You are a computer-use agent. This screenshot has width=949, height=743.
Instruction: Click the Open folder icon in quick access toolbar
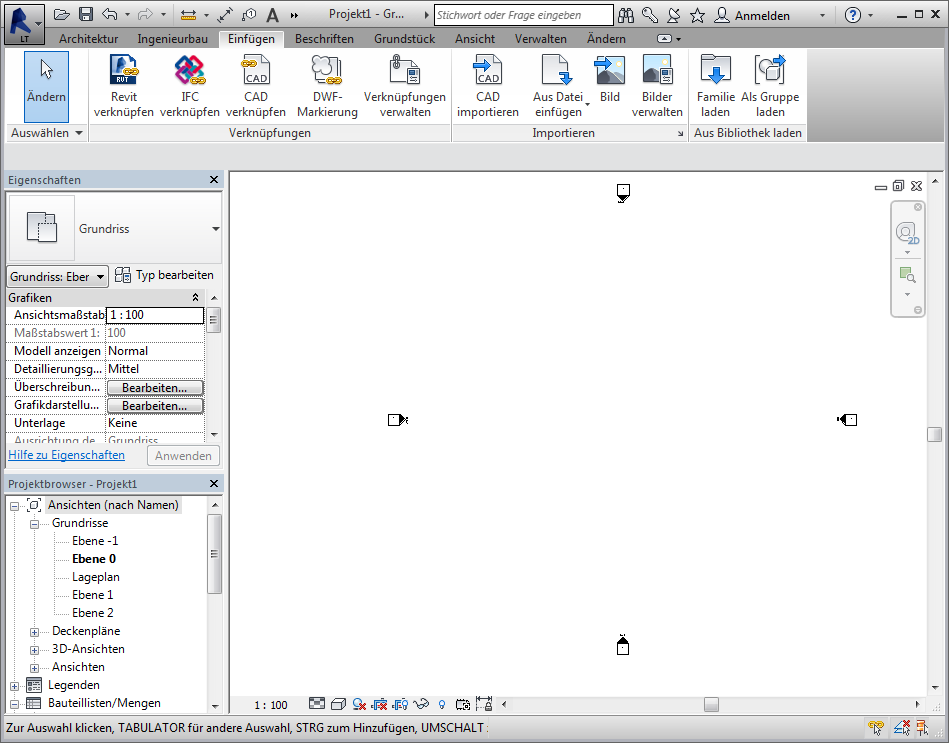61,15
